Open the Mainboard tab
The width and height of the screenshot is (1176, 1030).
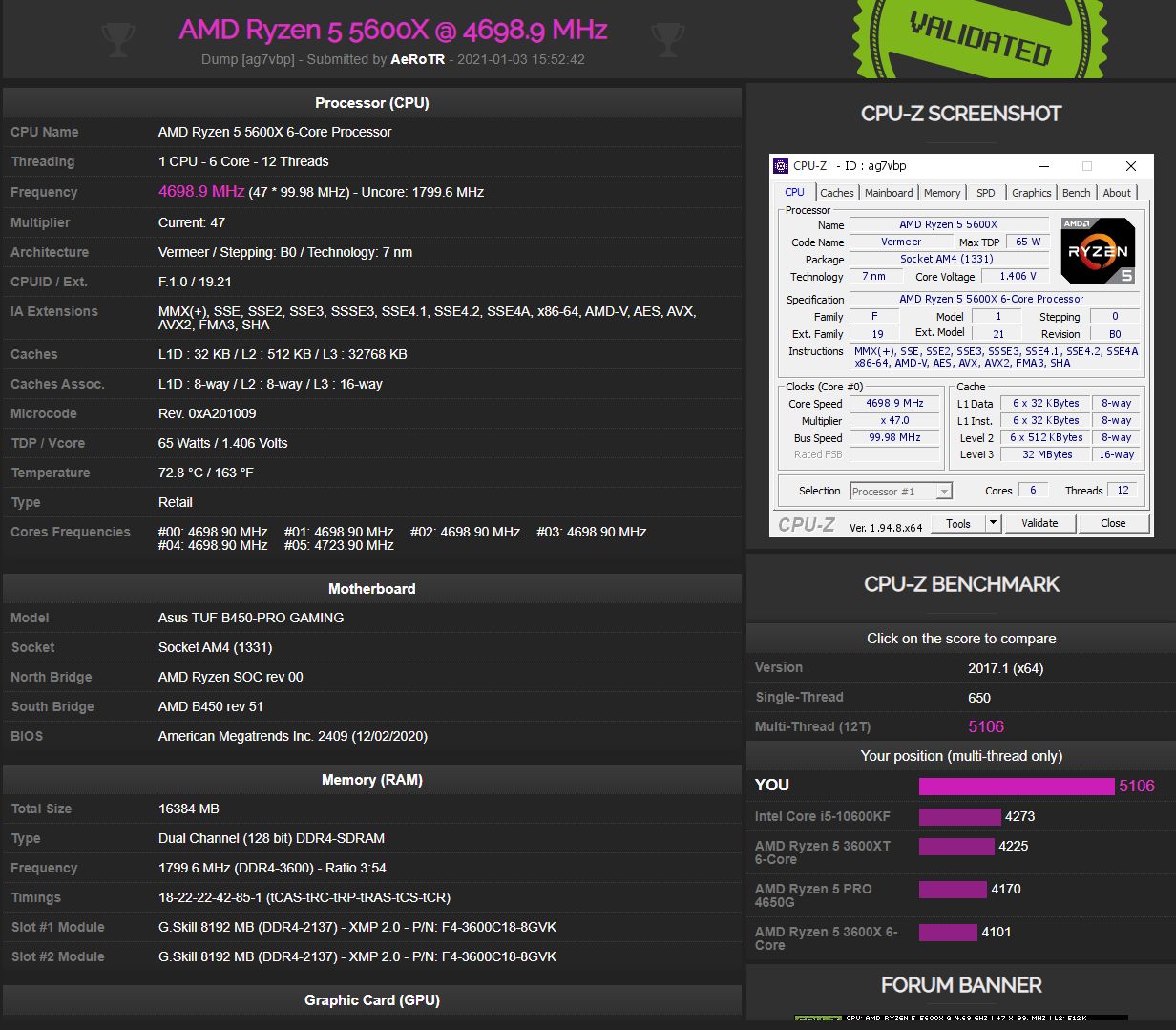[x=889, y=193]
